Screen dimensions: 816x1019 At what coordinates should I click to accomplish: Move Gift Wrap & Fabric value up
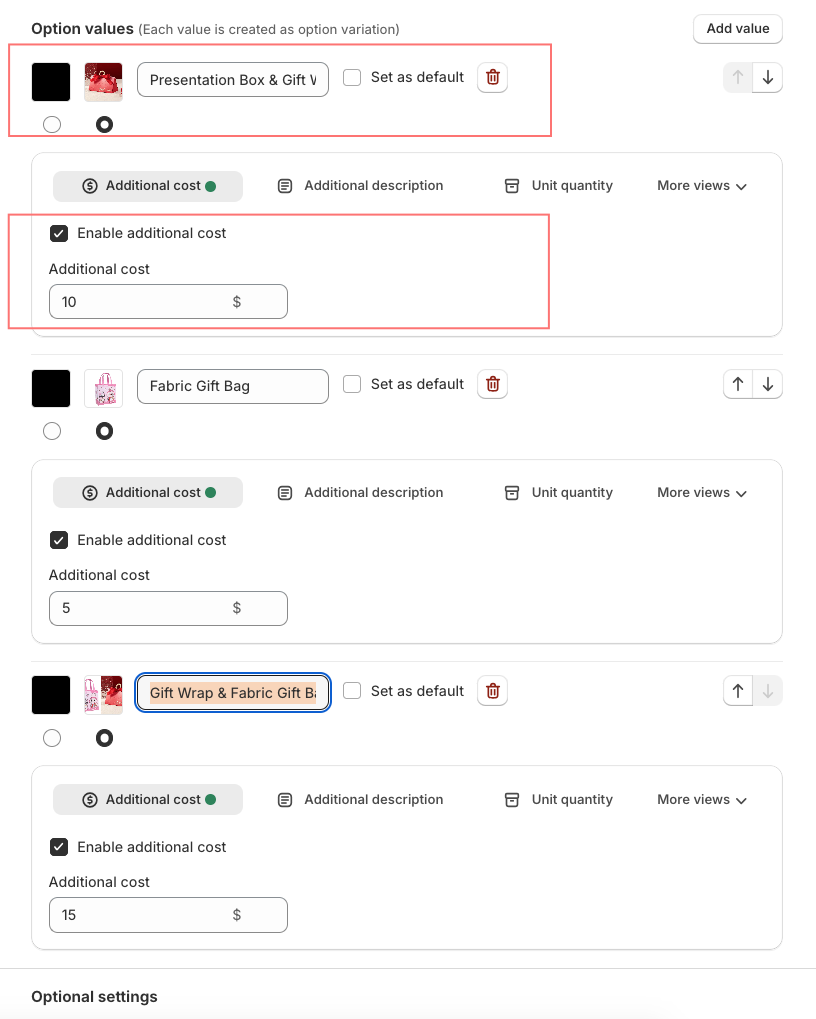(x=738, y=691)
